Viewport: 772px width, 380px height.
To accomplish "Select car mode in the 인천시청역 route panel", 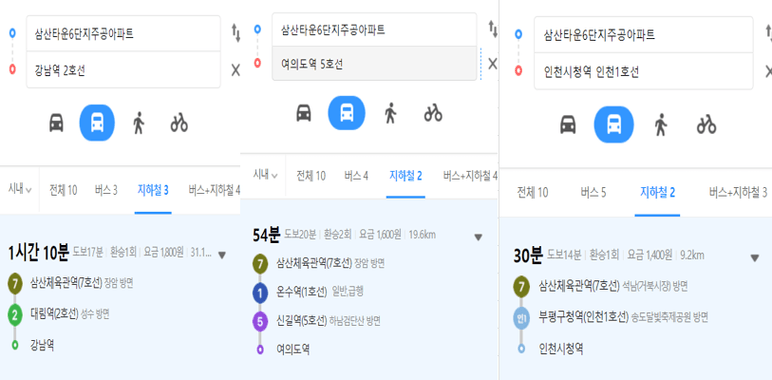I will pos(568,125).
